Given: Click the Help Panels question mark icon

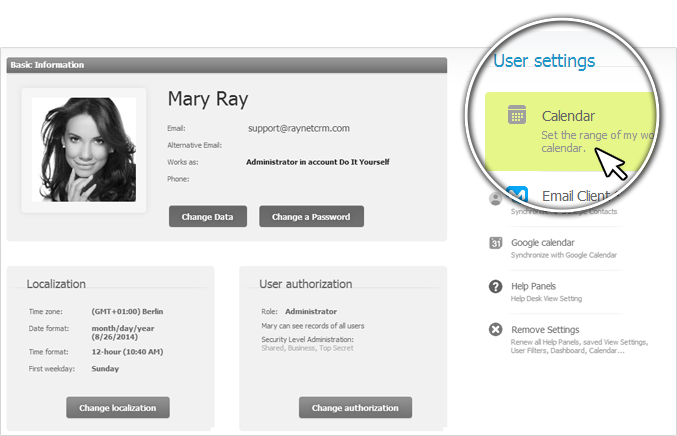Looking at the screenshot, I should click(x=496, y=286).
